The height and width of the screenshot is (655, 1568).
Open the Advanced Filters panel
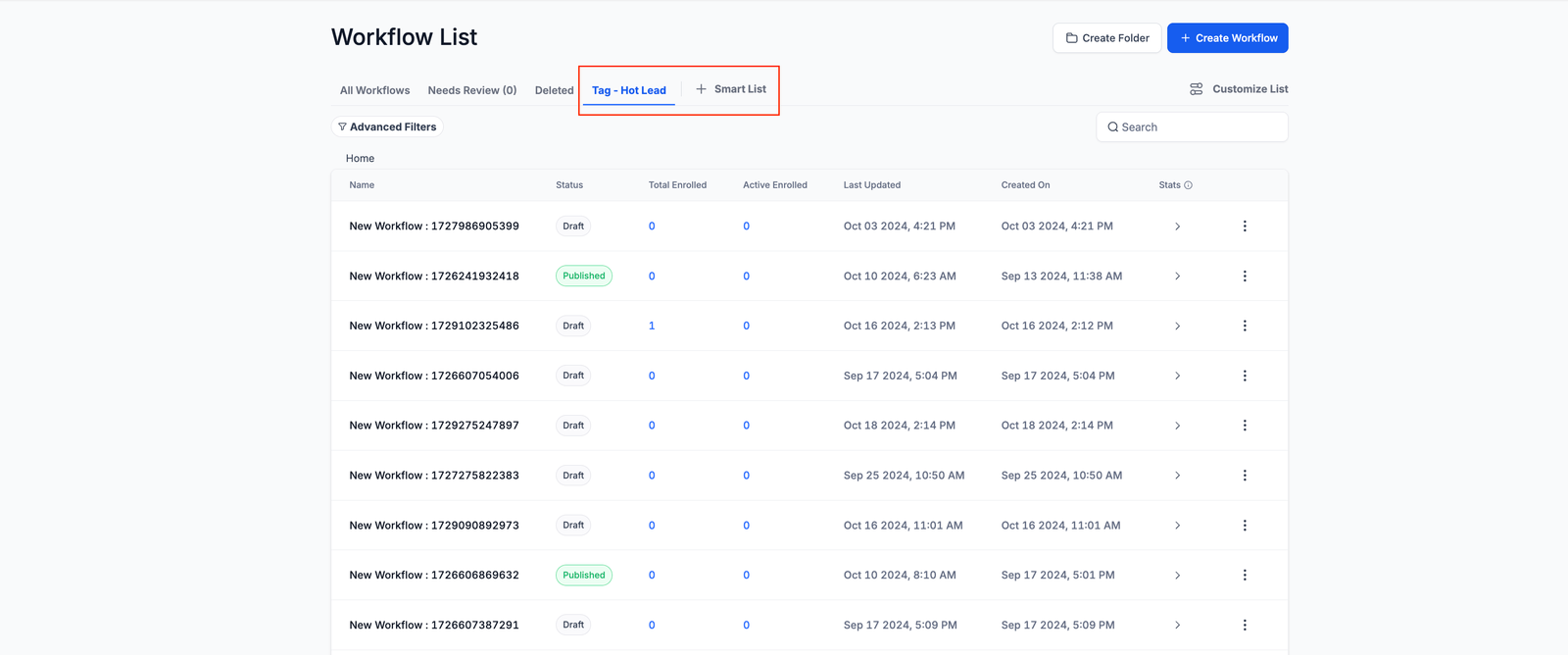tap(387, 126)
